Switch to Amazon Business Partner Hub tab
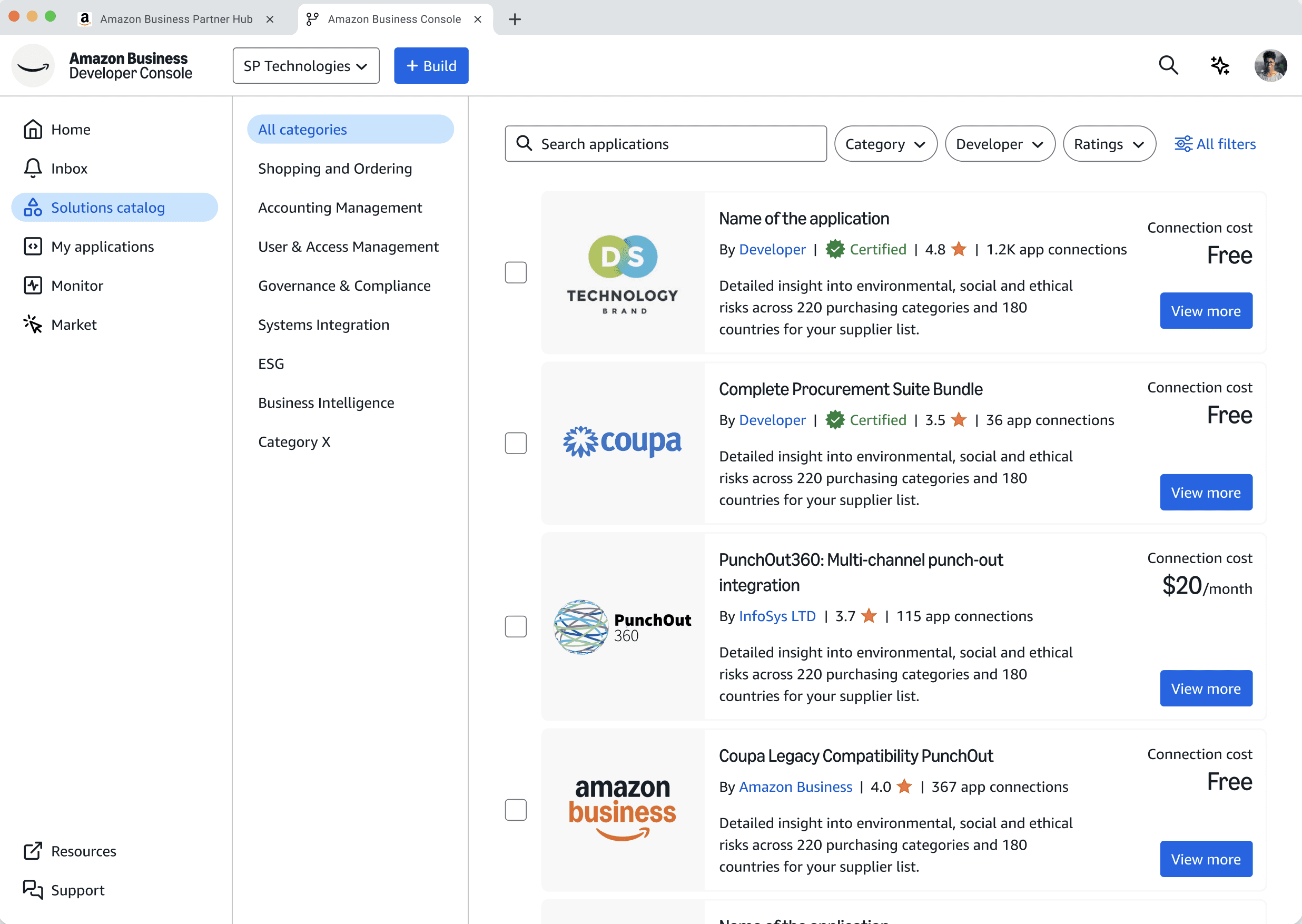 tap(176, 19)
